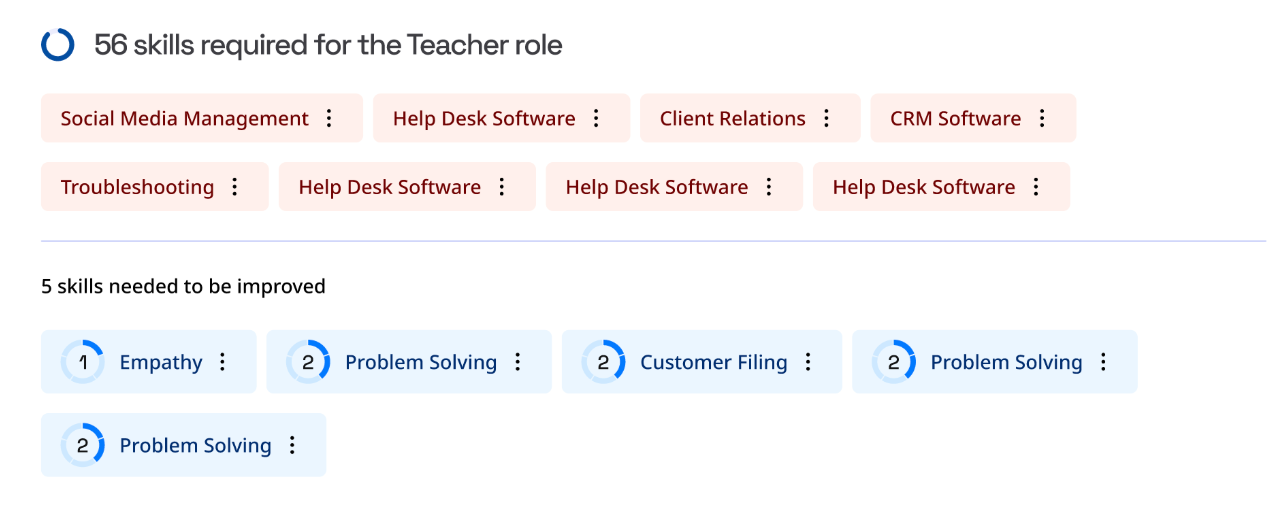Image resolution: width=1288 pixels, height=526 pixels.
Task: Click the "5 skills needed to be improved" label
Action: point(183,287)
